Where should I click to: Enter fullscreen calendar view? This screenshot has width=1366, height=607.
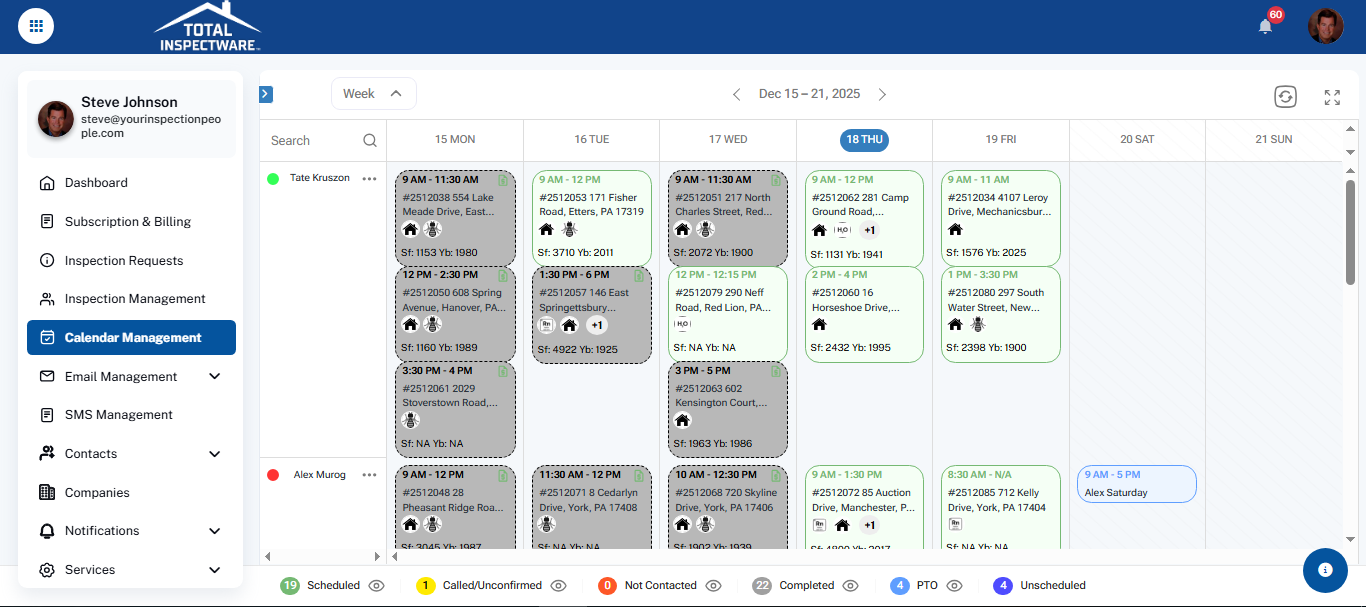click(1332, 97)
